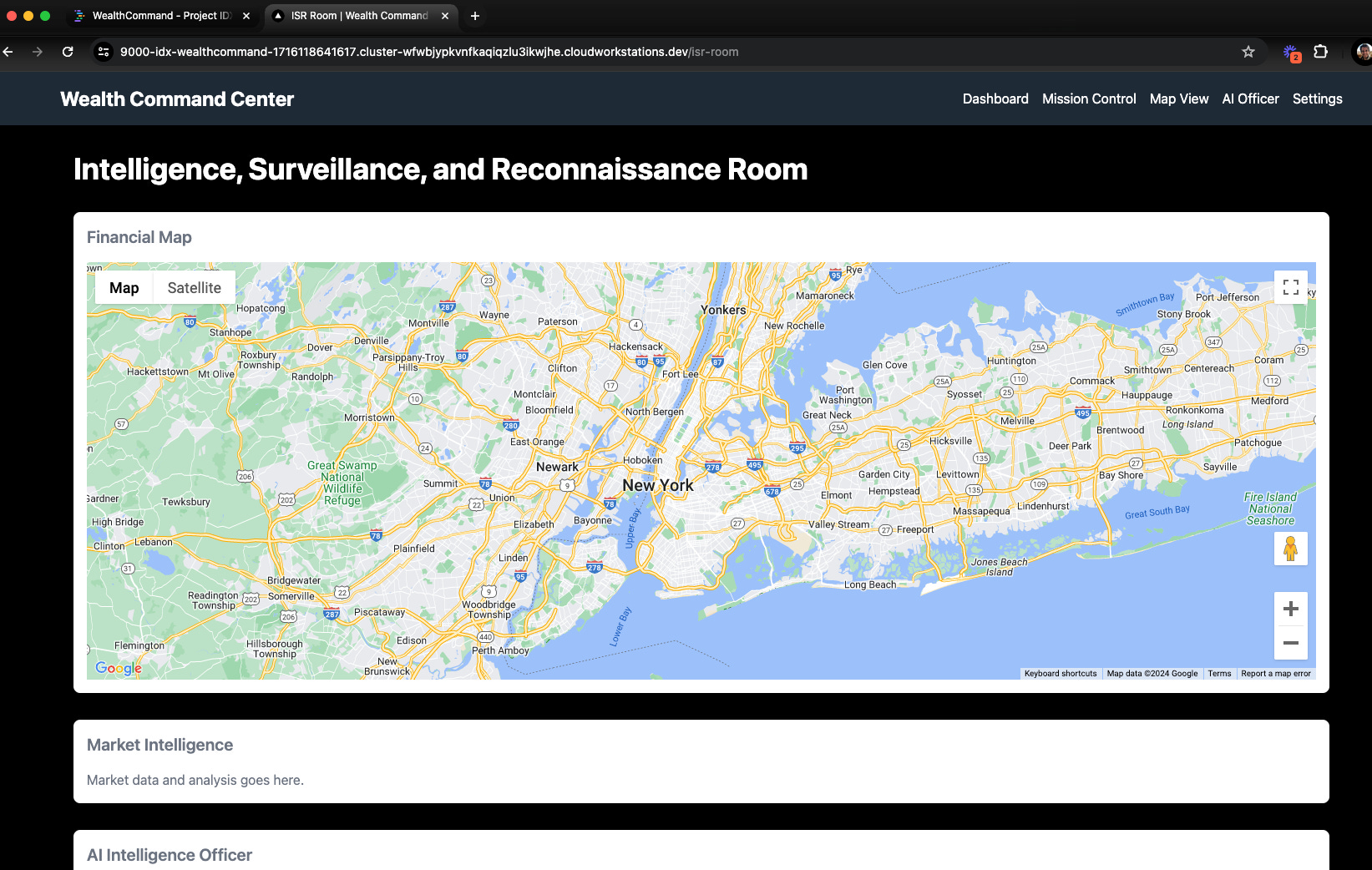1372x870 pixels.
Task: Open the map Terms link
Action: click(1219, 673)
